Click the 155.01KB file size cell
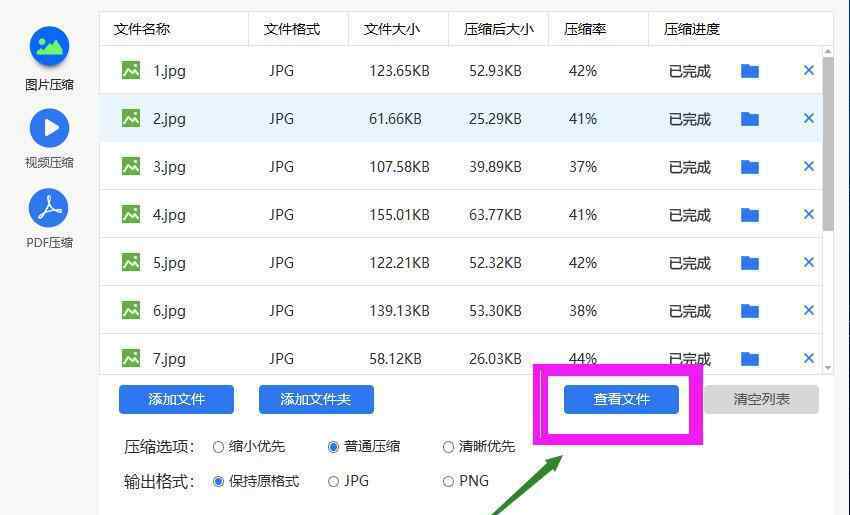The height and width of the screenshot is (515, 850). [400, 215]
